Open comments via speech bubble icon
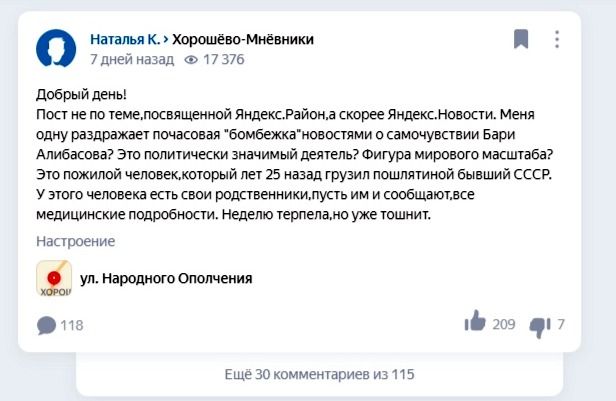The image size is (616, 401). point(46,325)
